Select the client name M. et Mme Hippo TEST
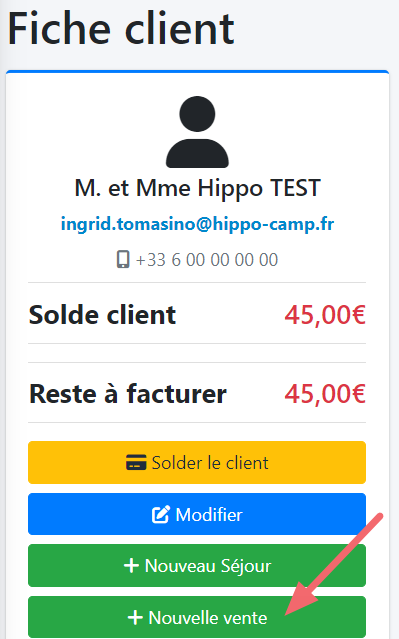This screenshot has height=639, width=399. [x=198, y=188]
